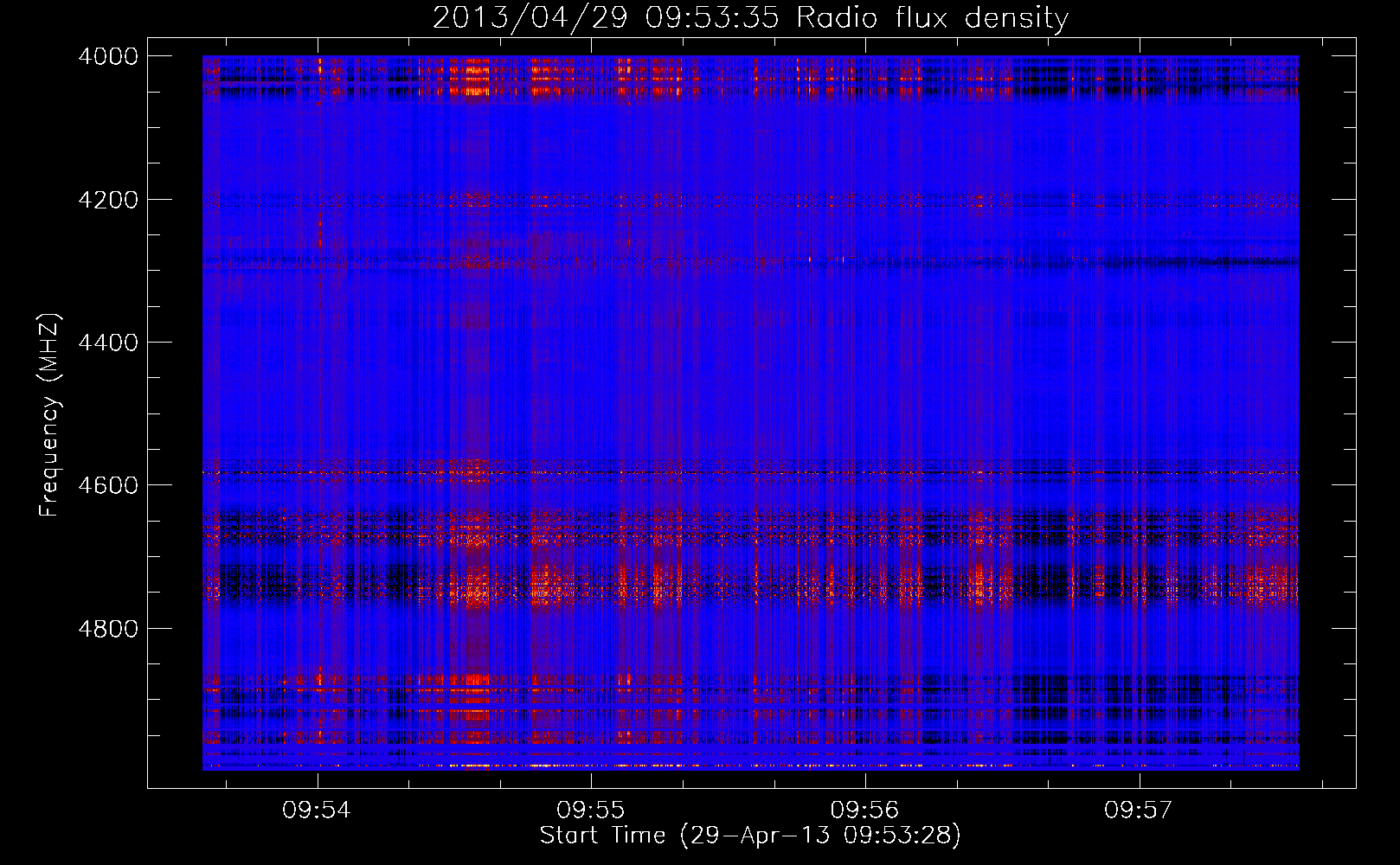Click the 4000 frequency tick label

[x=108, y=56]
